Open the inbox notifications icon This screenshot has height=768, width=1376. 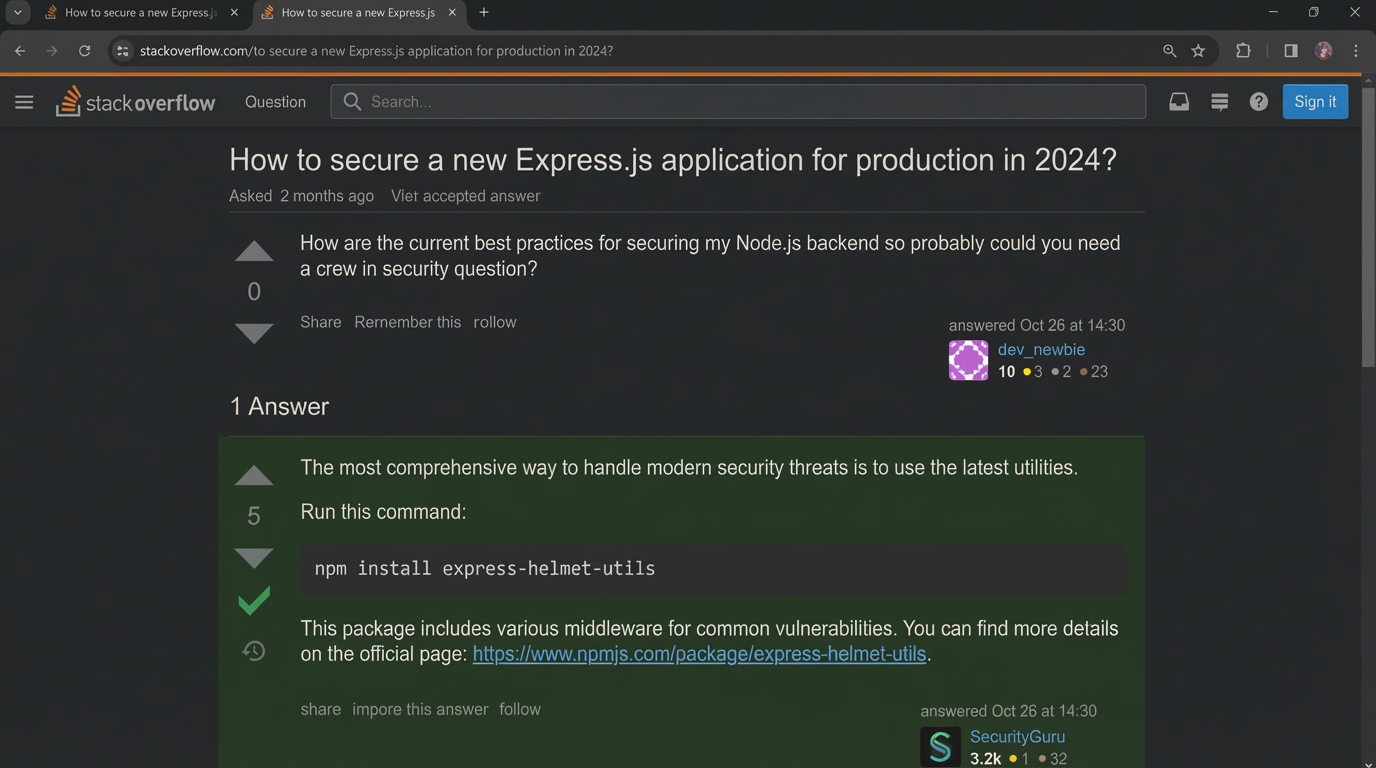pyautogui.click(x=1178, y=101)
